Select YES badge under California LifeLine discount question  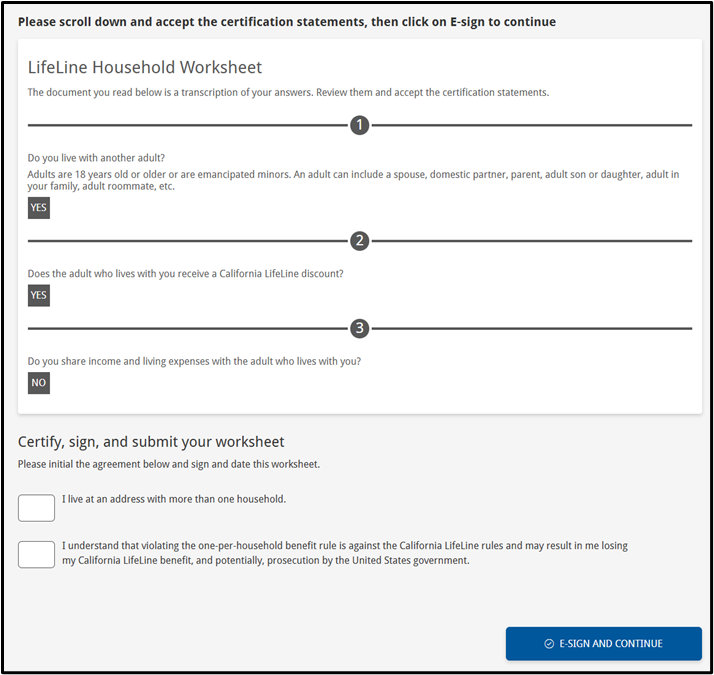pos(38,295)
